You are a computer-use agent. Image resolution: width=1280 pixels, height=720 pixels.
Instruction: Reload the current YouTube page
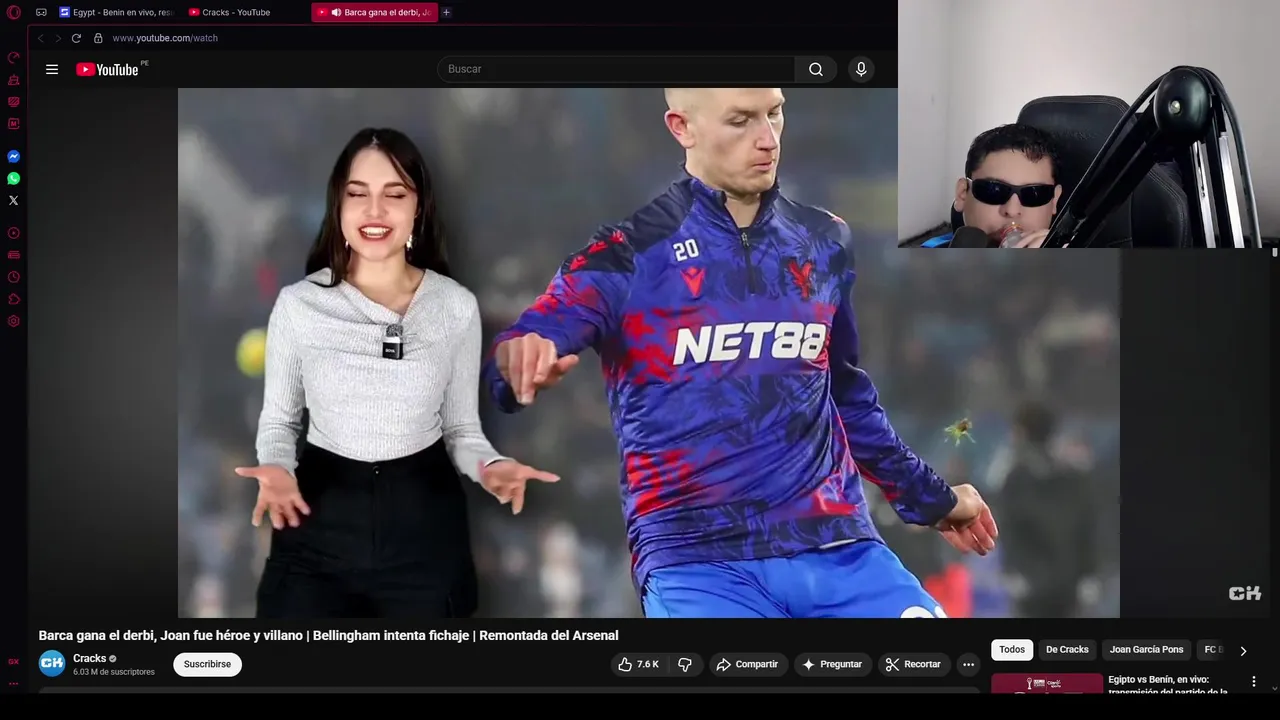pyautogui.click(x=76, y=38)
